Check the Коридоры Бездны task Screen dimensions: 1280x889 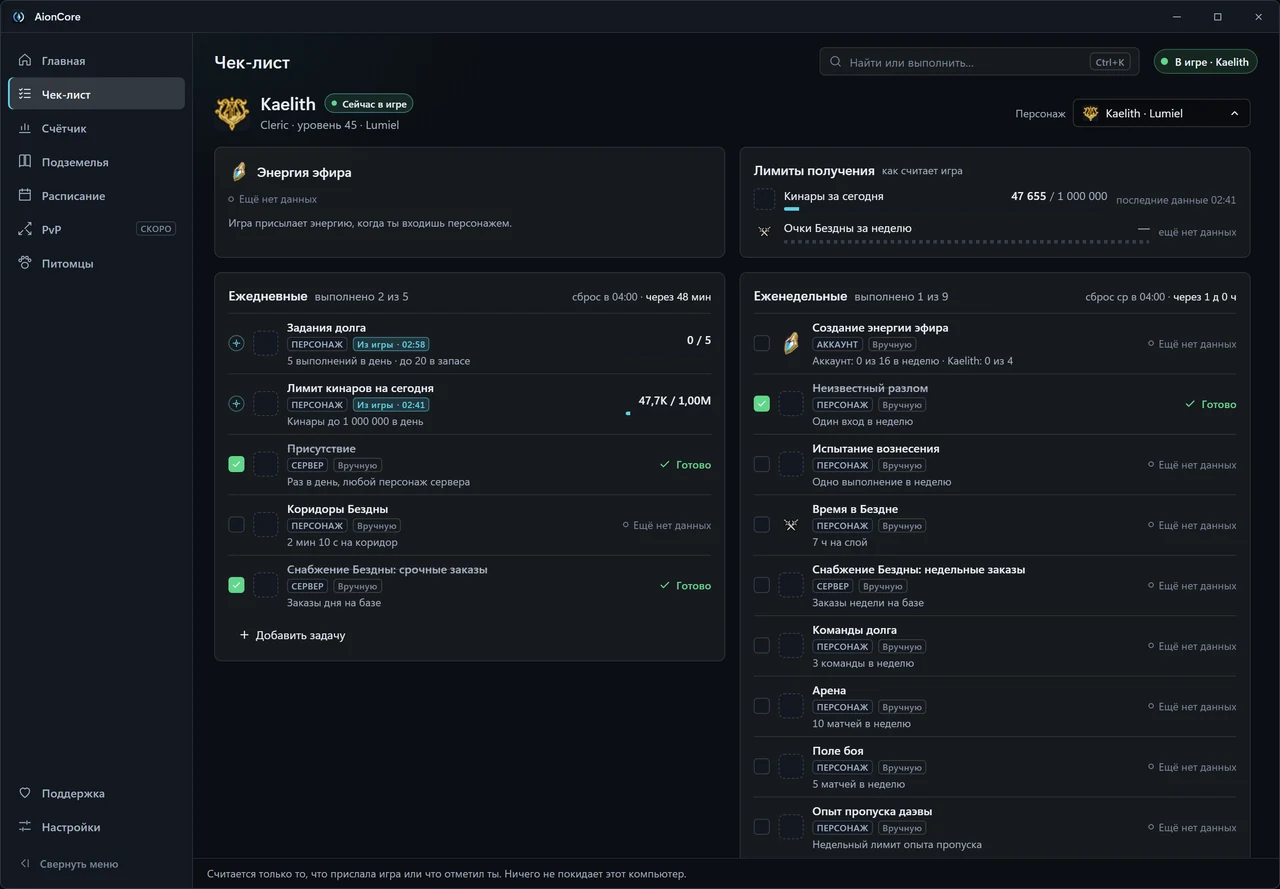pos(236,524)
